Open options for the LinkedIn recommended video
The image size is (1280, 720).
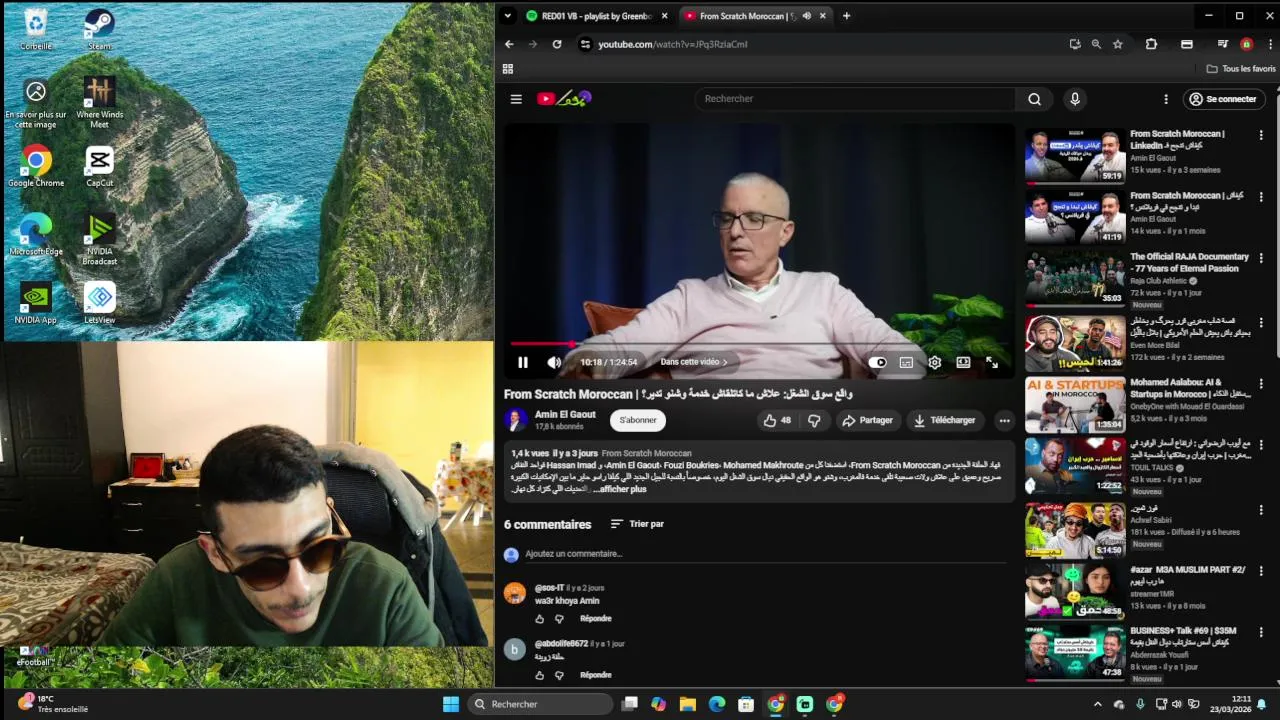point(1262,136)
